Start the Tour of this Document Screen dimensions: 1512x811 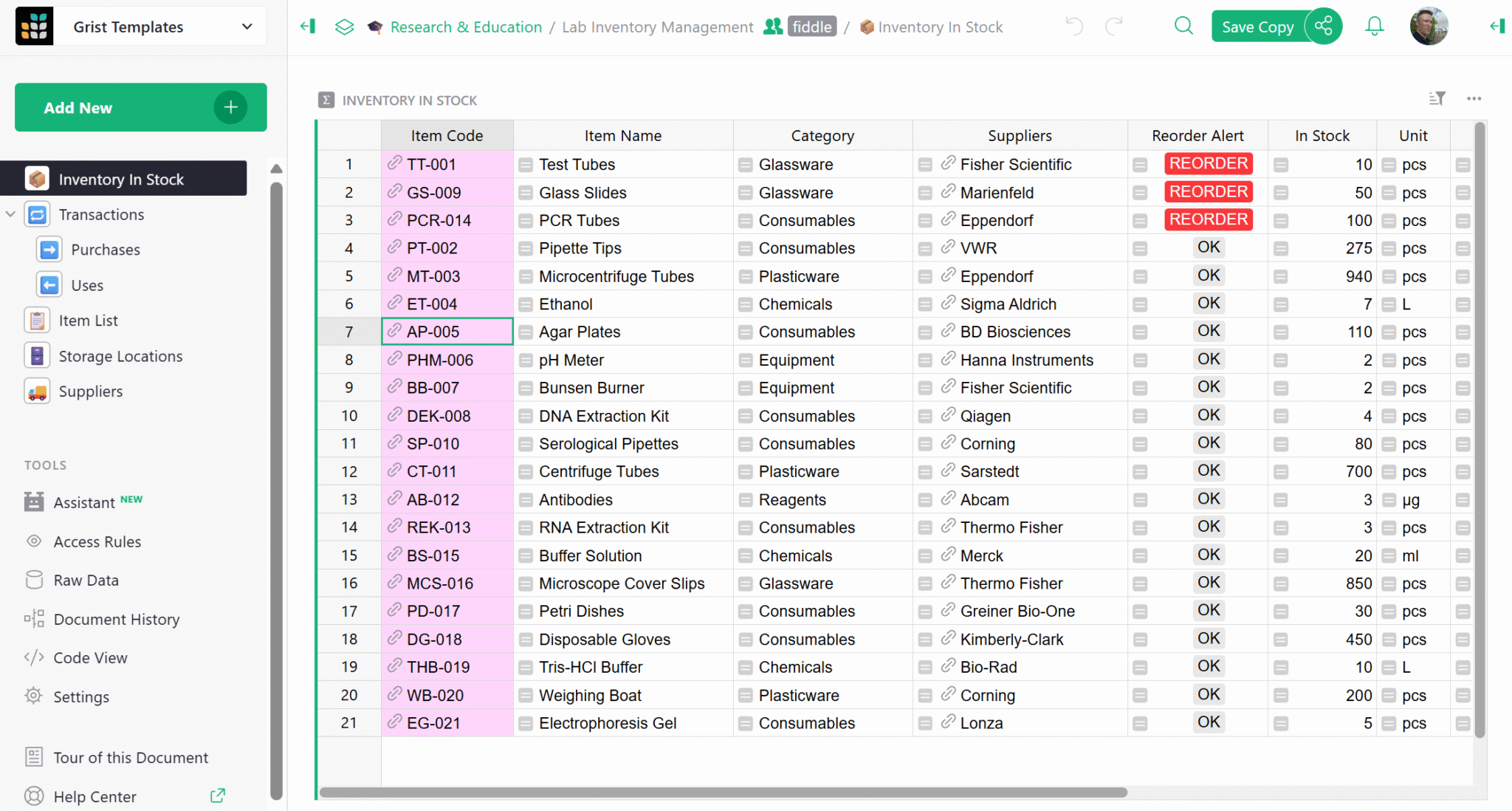[130, 757]
